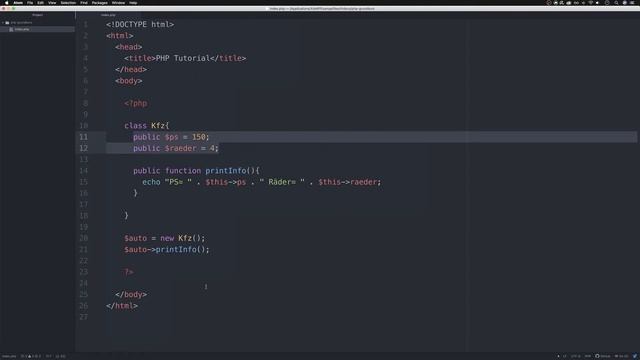Open the Packages menu
Screen dimensions: 640x360
99,2
